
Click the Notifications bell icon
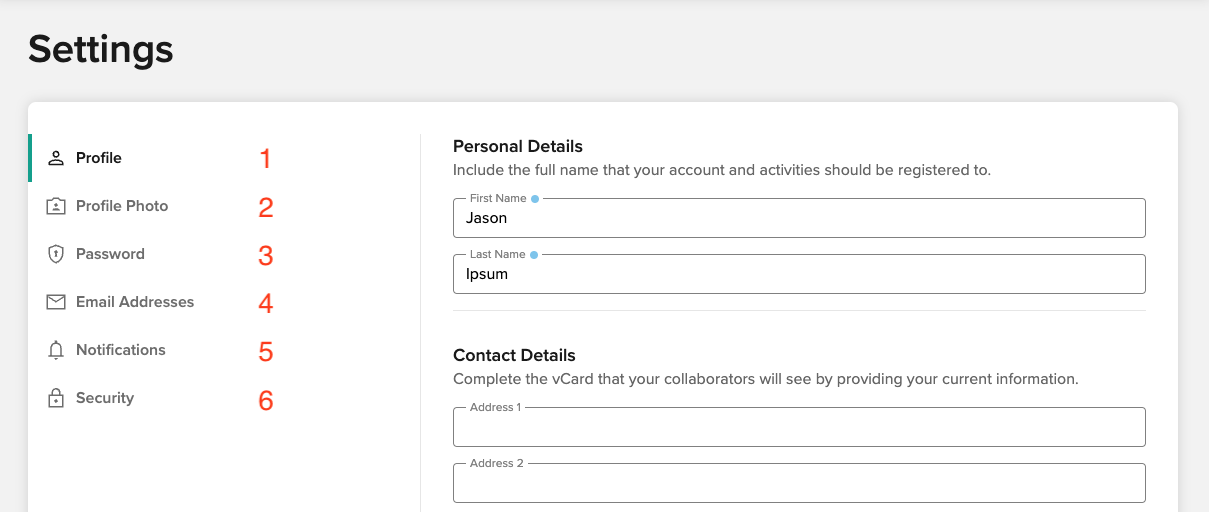coord(56,350)
